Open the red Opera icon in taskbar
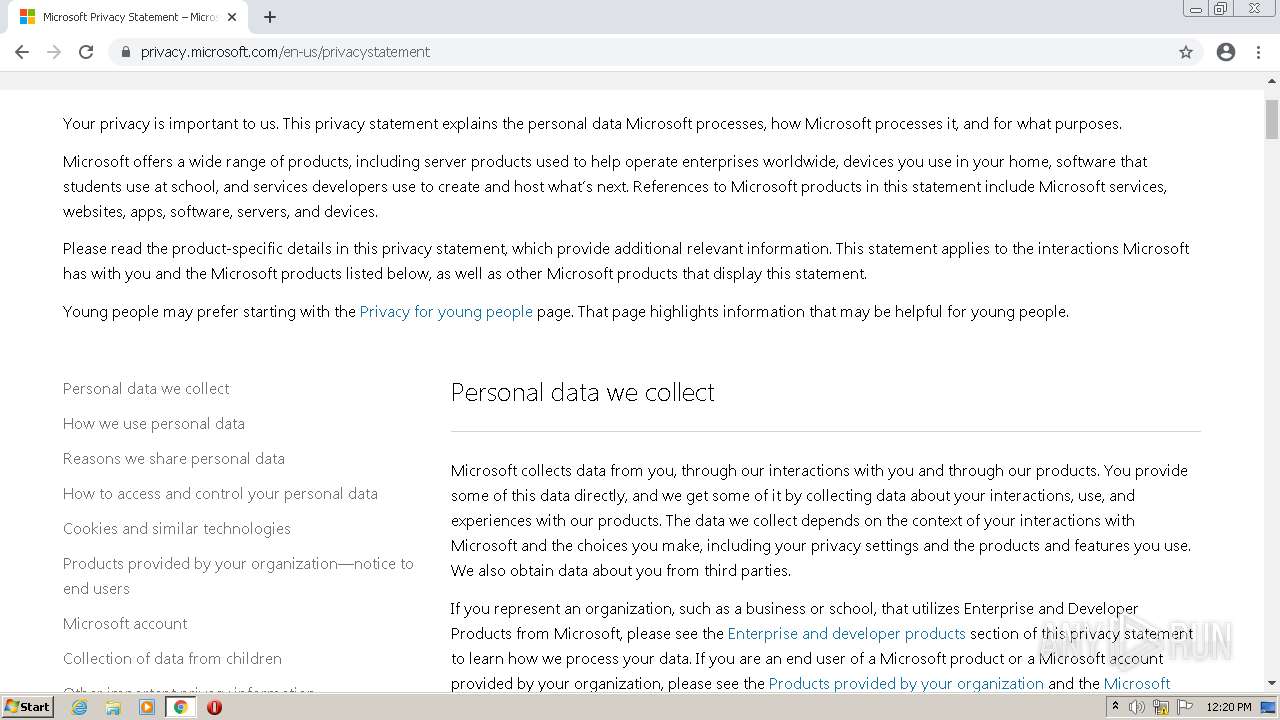 (x=214, y=707)
